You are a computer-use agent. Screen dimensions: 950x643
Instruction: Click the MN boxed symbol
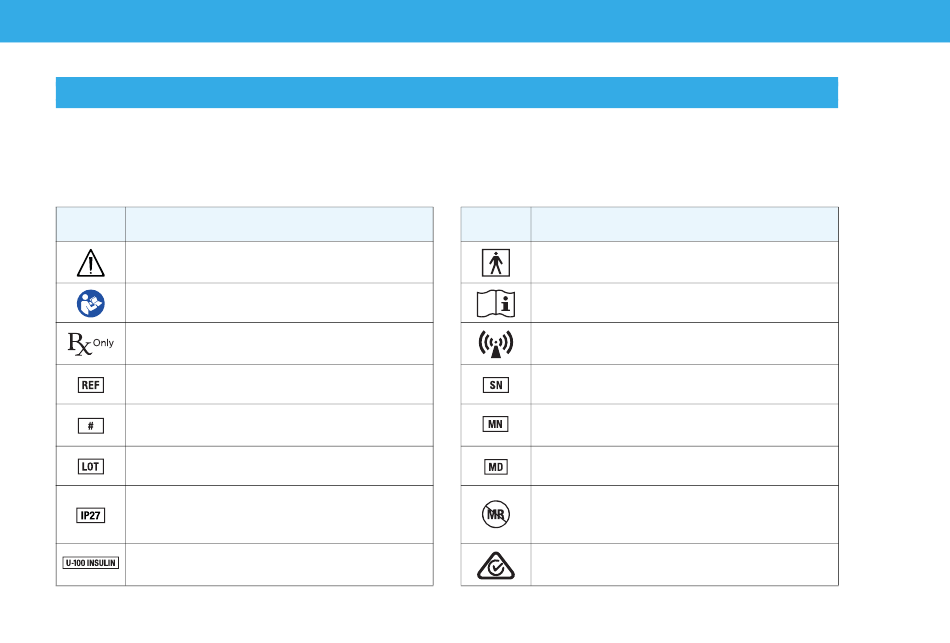pos(496,424)
